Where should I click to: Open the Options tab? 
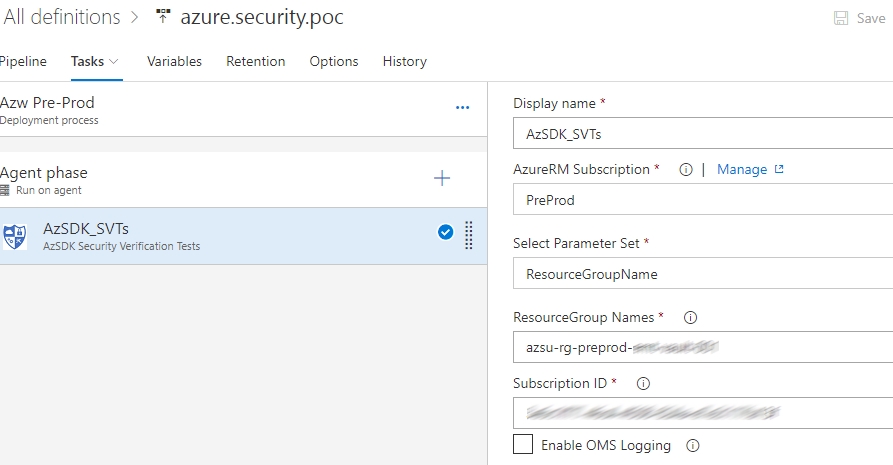tap(334, 62)
